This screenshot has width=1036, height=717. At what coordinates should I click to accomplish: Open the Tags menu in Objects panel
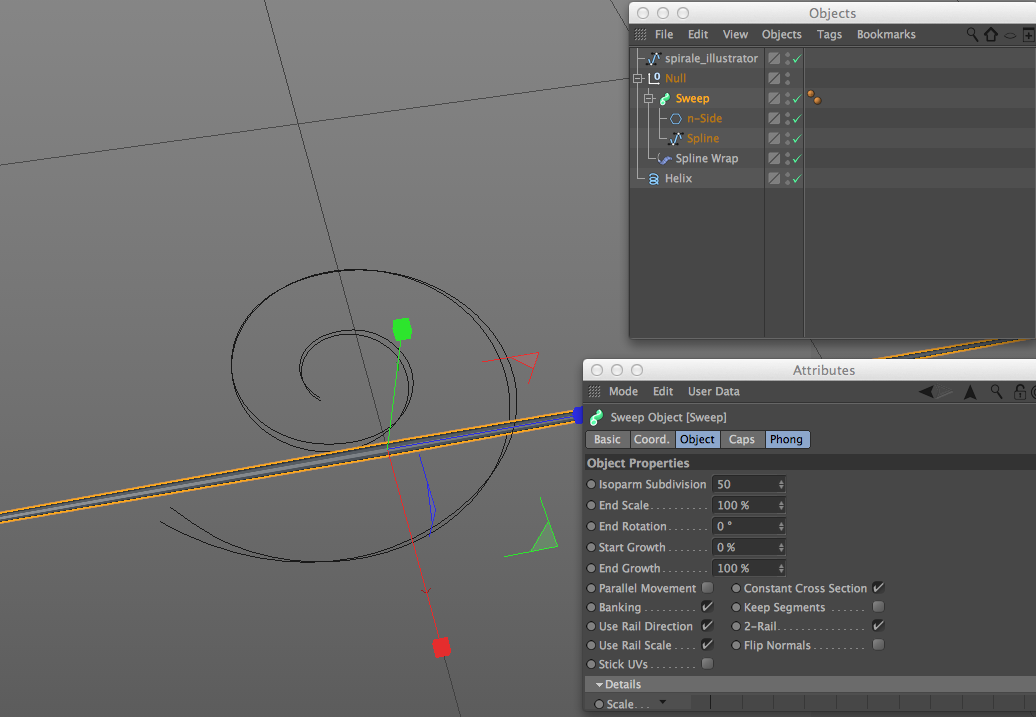(x=829, y=34)
